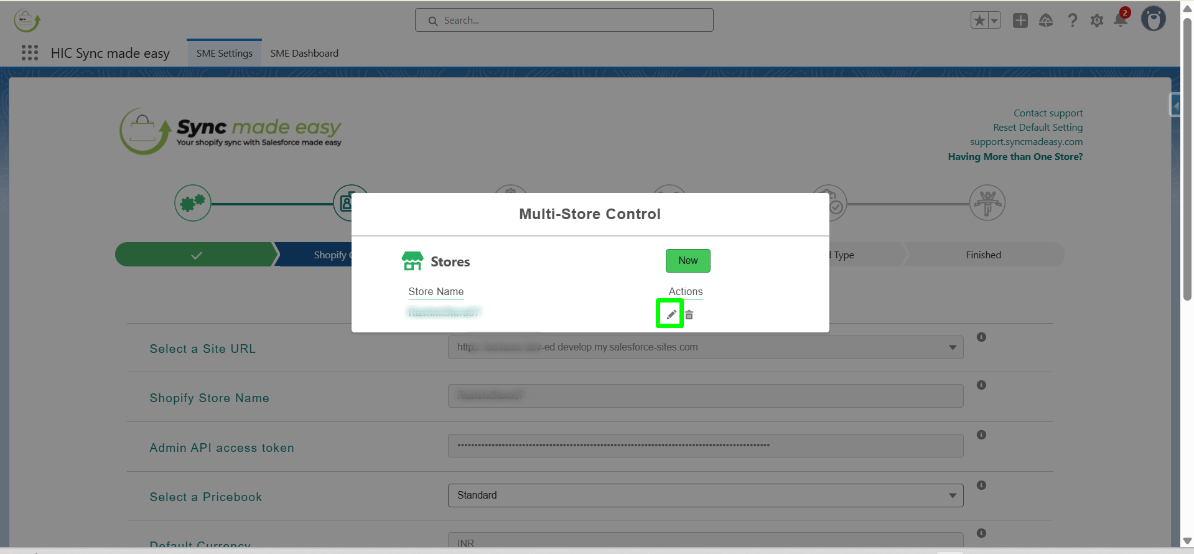
Task: Click the global actions plus icon
Action: [x=1020, y=21]
